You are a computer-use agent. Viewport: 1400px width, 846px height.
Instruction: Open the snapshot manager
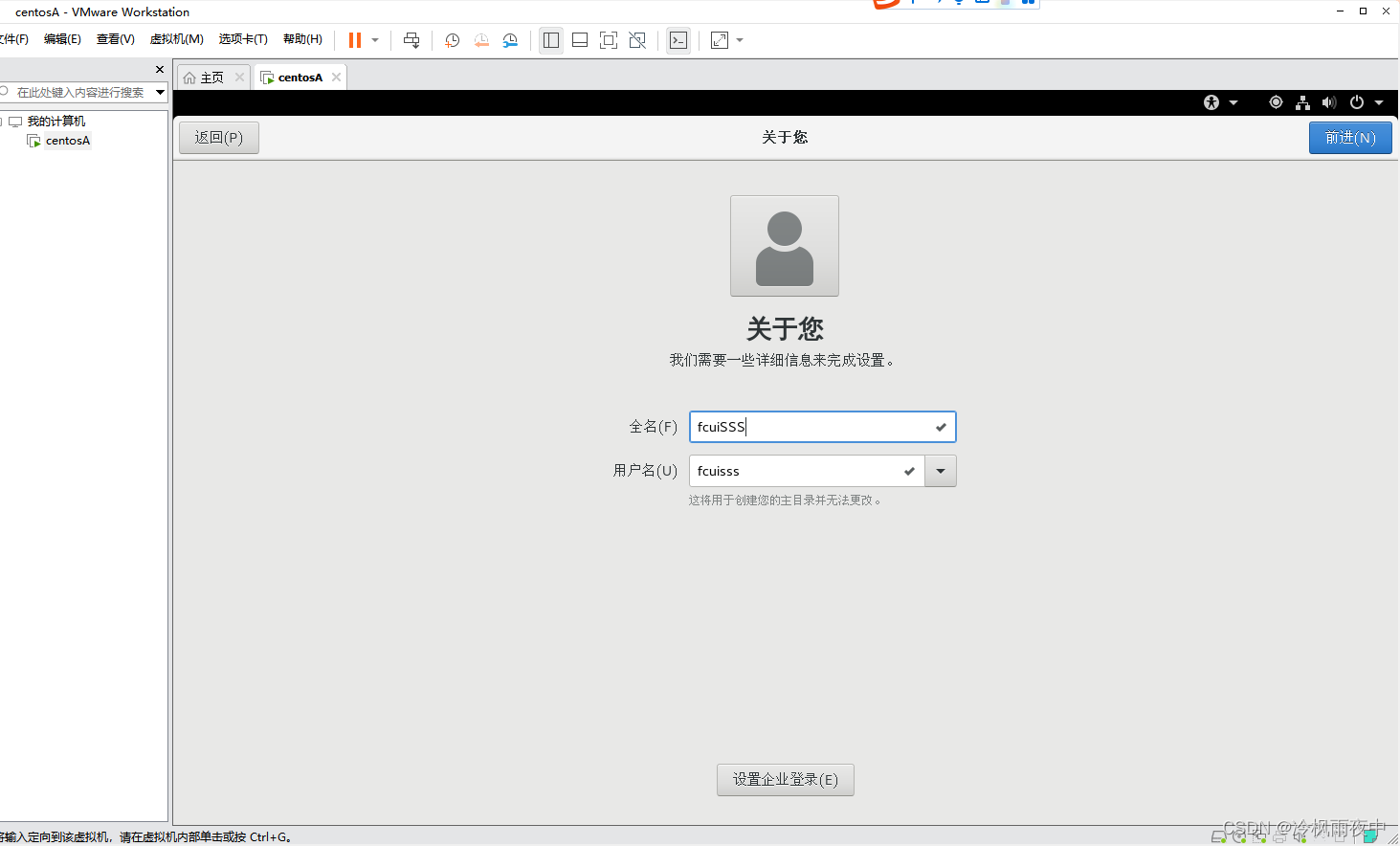(x=510, y=40)
